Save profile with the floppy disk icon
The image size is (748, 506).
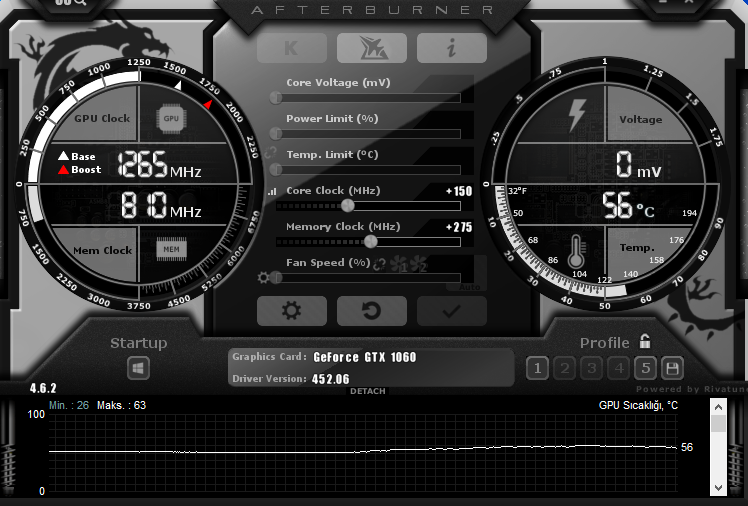click(673, 368)
